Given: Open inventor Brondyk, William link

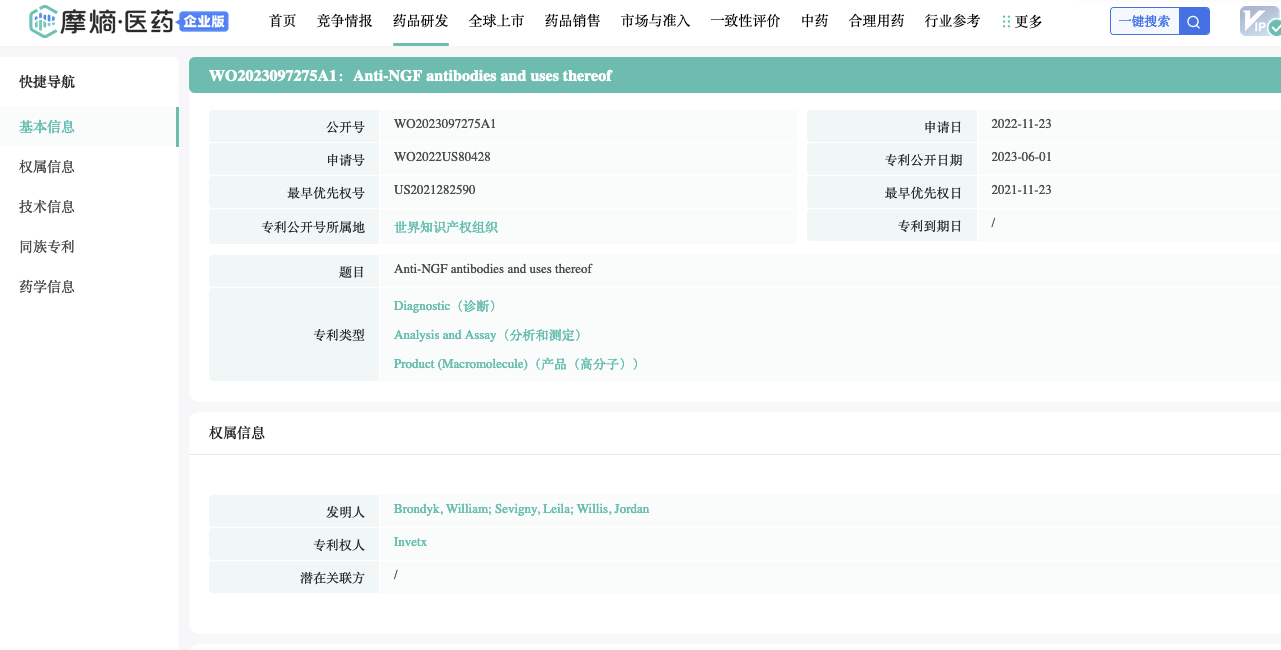Looking at the screenshot, I should (x=441, y=509).
